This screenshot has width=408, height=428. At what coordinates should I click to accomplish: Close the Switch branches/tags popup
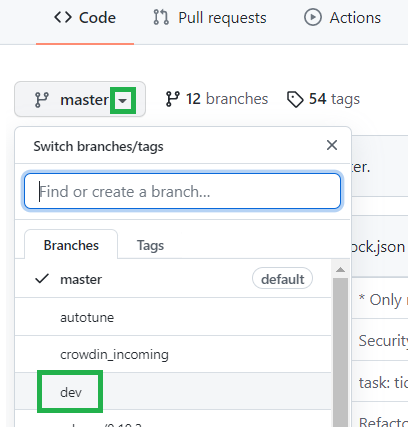(332, 145)
